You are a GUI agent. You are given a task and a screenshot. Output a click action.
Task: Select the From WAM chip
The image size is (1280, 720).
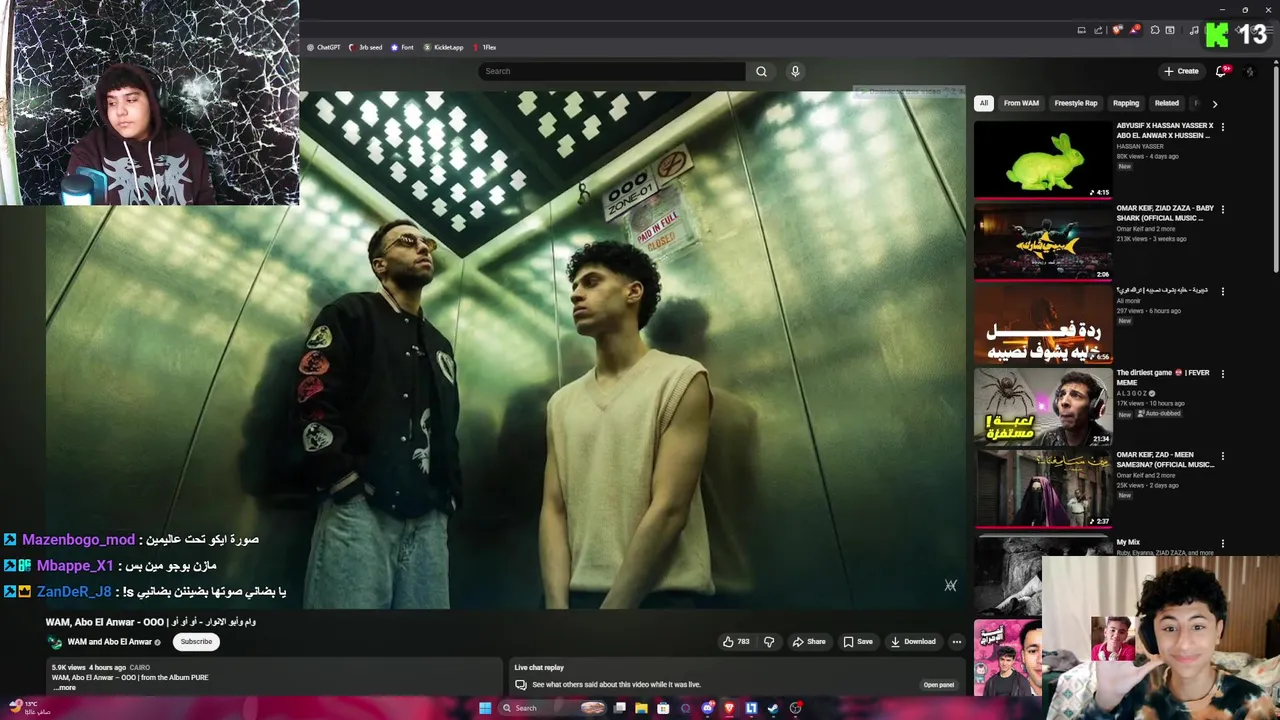point(1021,103)
